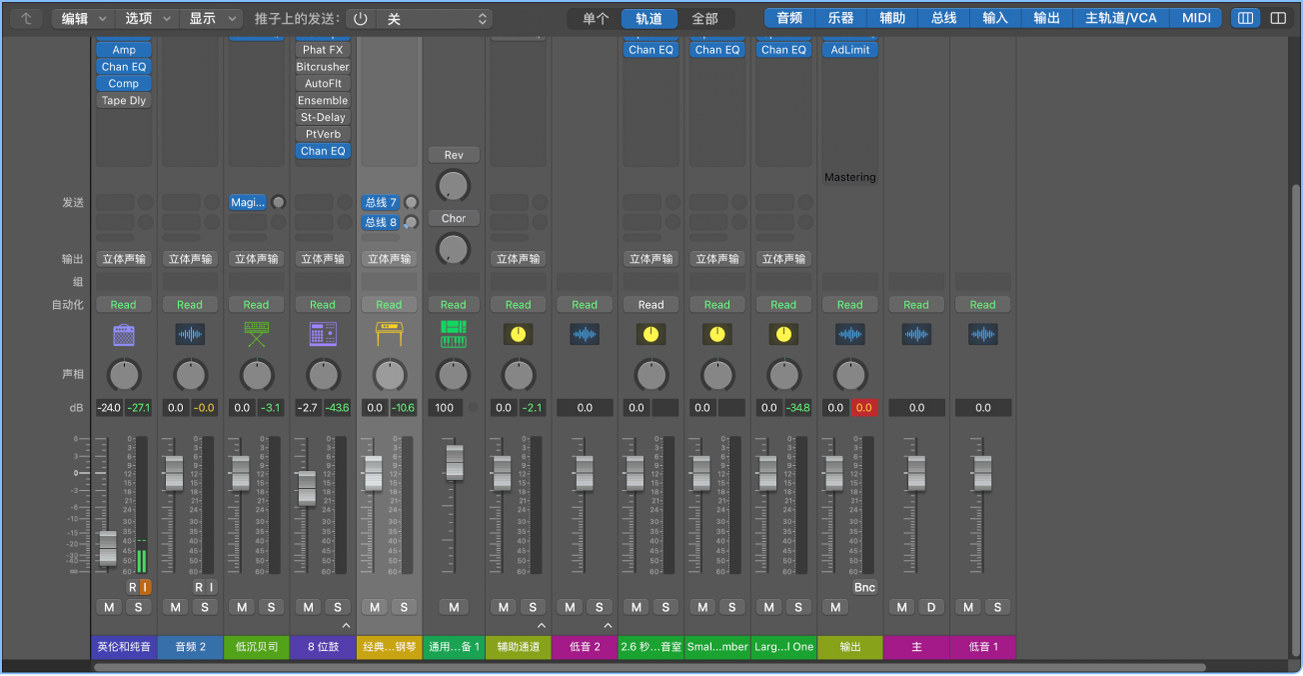The height and width of the screenshot is (676, 1303).
Task: Click the horizontal scrollbar at mixer bottom
Action: 650,667
